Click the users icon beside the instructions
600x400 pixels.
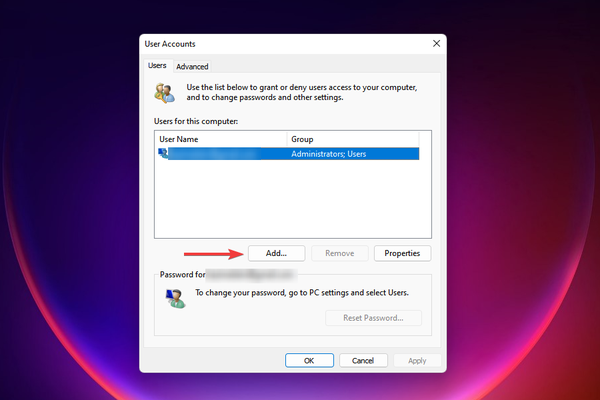(163, 93)
